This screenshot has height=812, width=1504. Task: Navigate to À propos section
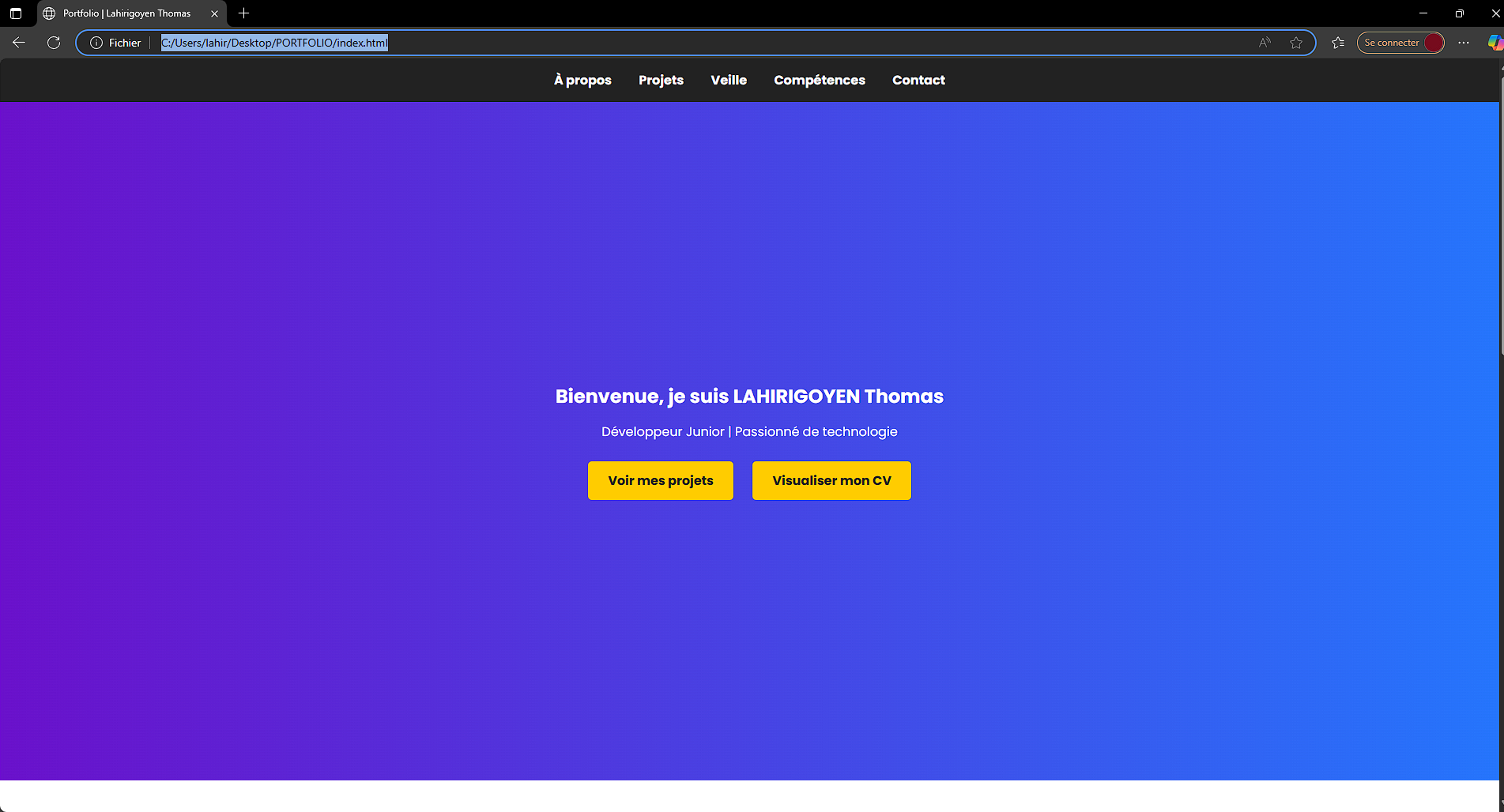point(582,80)
